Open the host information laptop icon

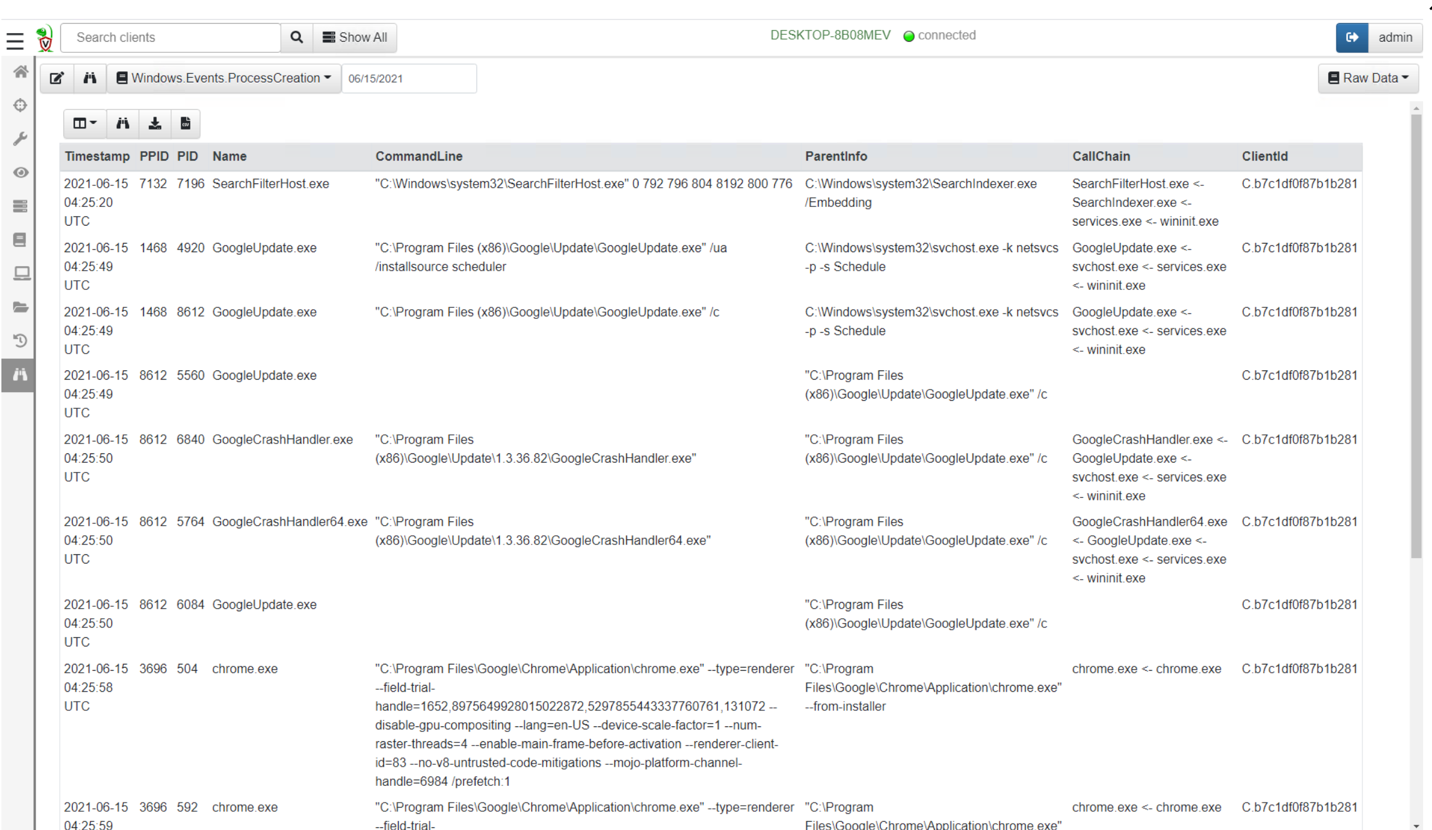(19, 273)
